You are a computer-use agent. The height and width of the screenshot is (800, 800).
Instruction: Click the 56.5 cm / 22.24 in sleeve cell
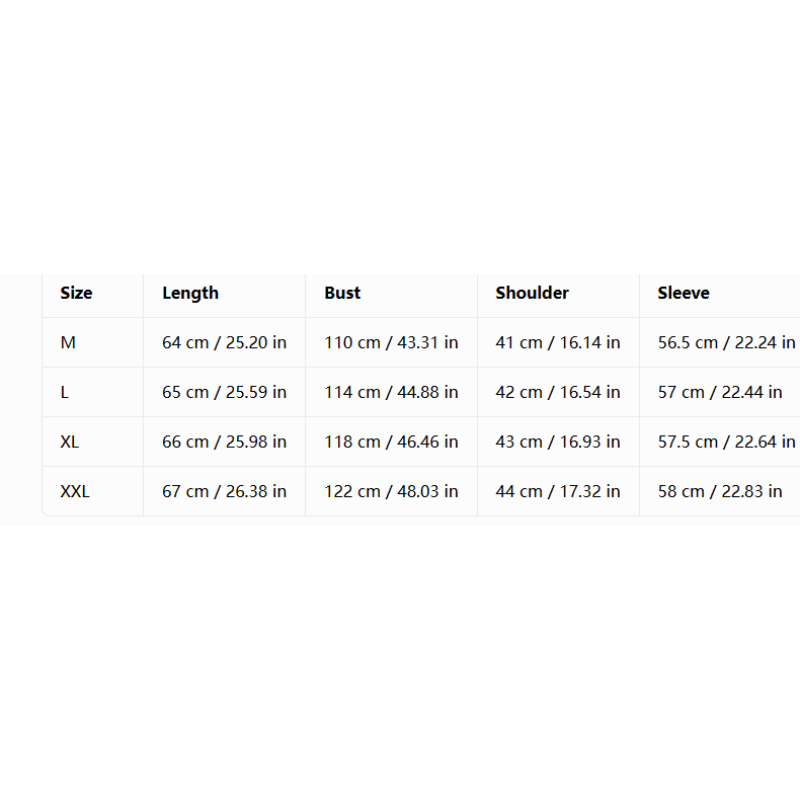727,342
